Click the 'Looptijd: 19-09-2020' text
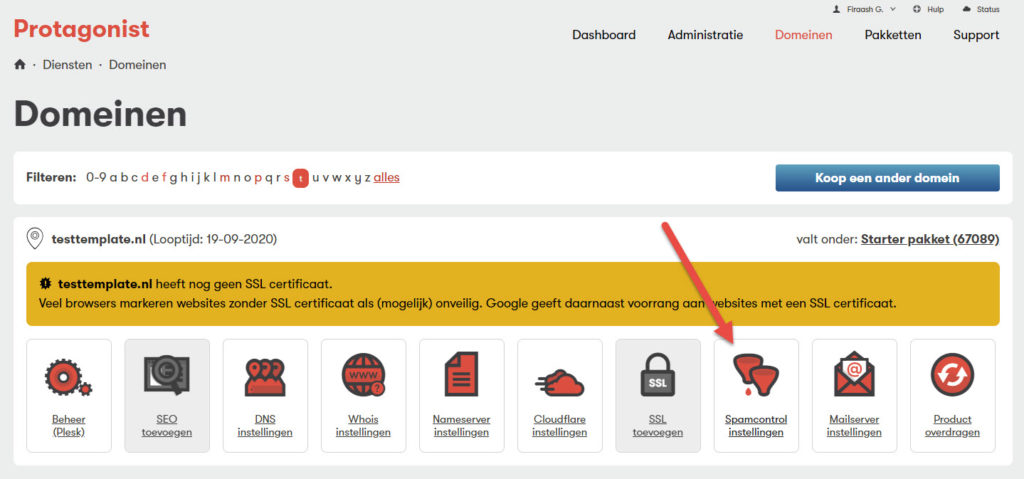 (x=213, y=239)
